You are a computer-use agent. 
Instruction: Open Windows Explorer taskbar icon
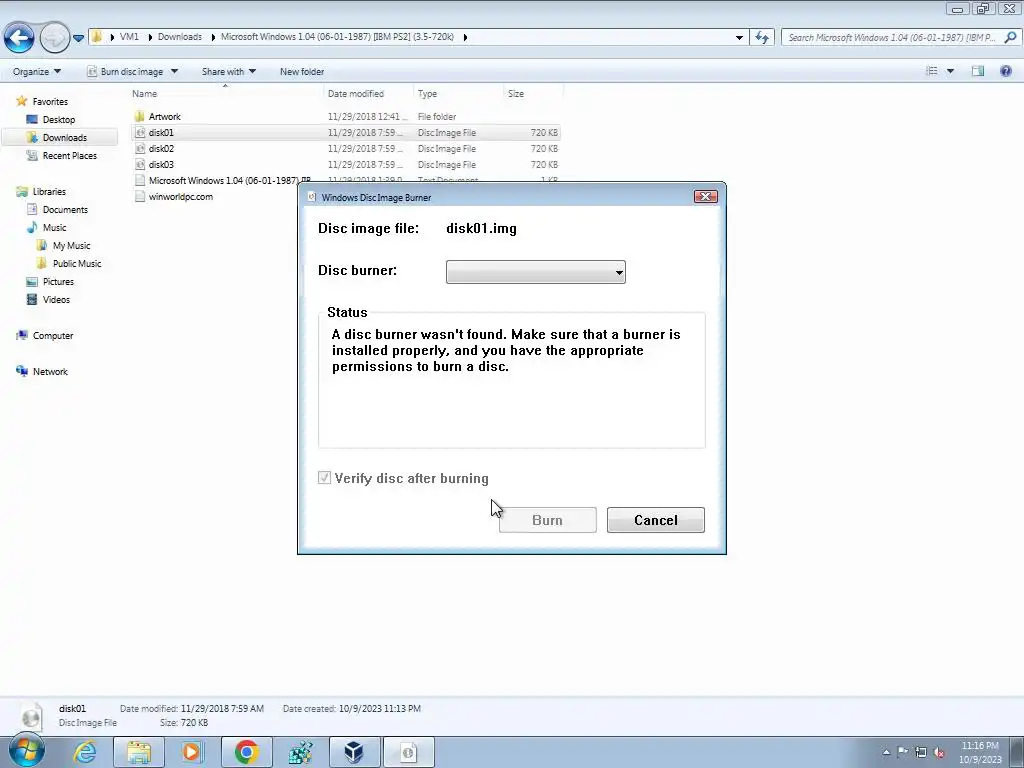(x=139, y=752)
